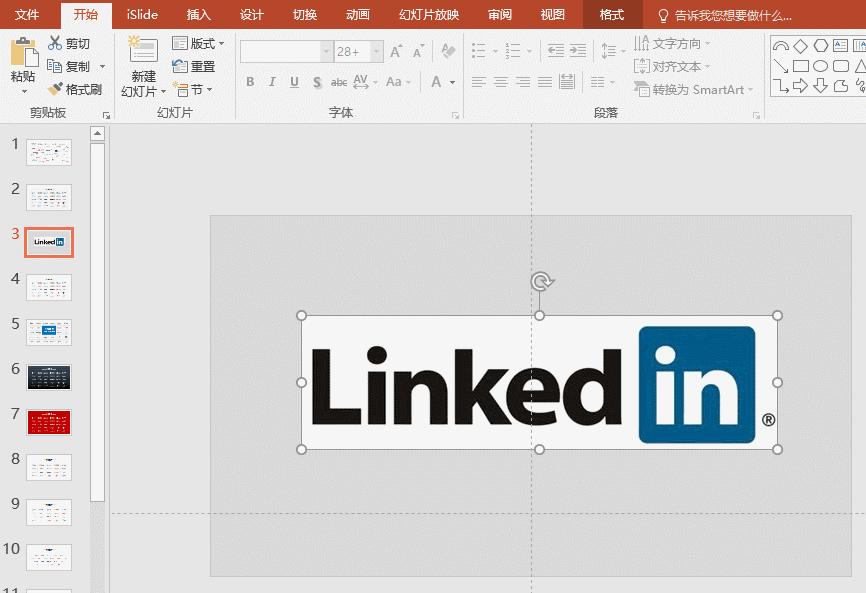The width and height of the screenshot is (866, 593).
Task: Toggle text Shadow (S) formatting
Action: (x=317, y=82)
